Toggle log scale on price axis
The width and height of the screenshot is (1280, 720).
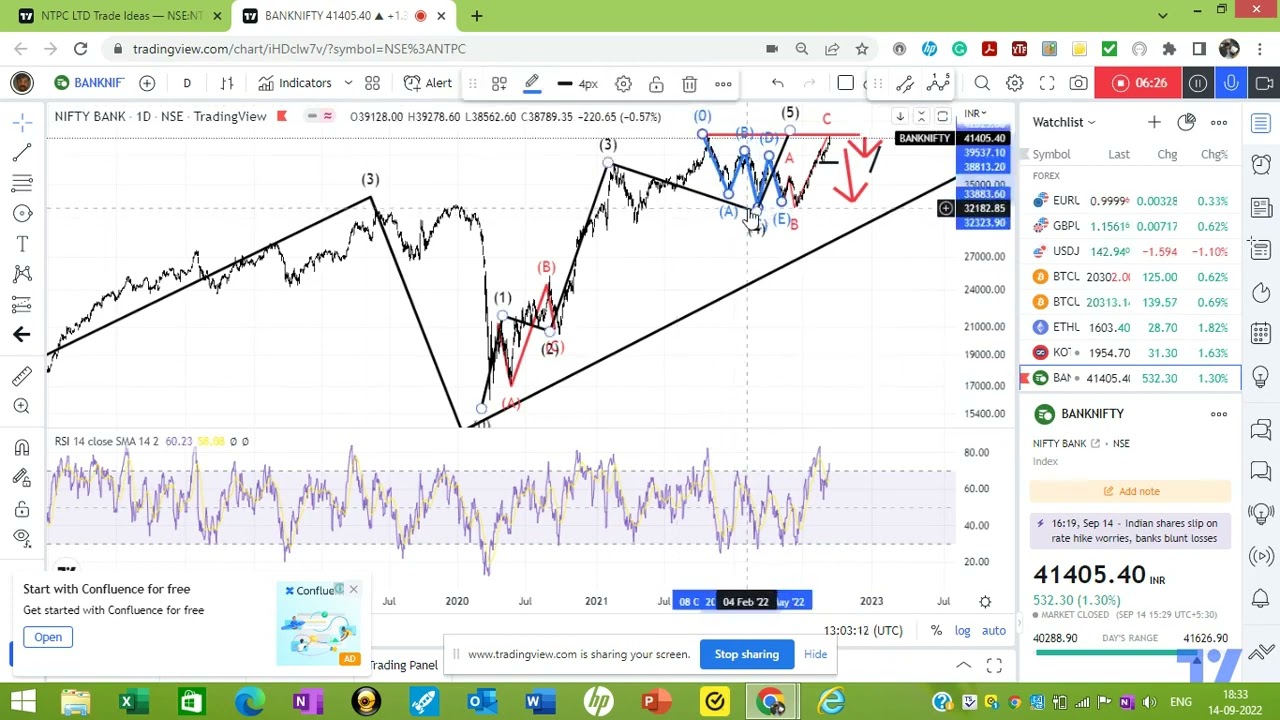[x=962, y=631]
